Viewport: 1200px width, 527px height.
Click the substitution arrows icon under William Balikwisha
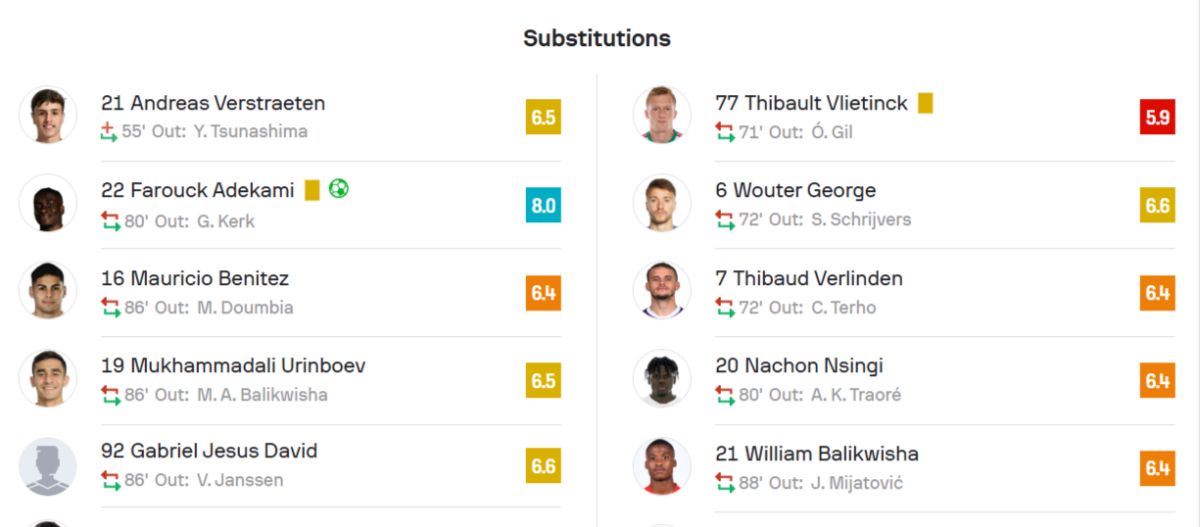click(x=724, y=483)
